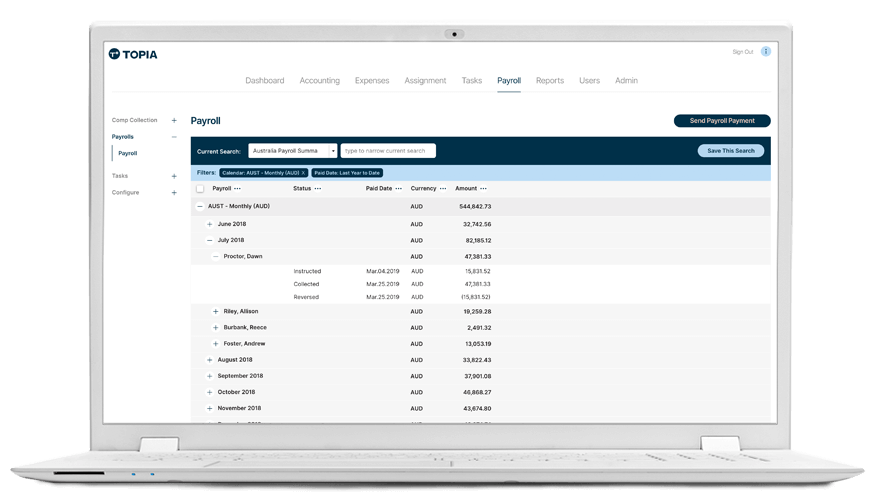This screenshot has height=500, width=870.
Task: Click amount 82,185.12 for July 2018
Action: (x=478, y=240)
